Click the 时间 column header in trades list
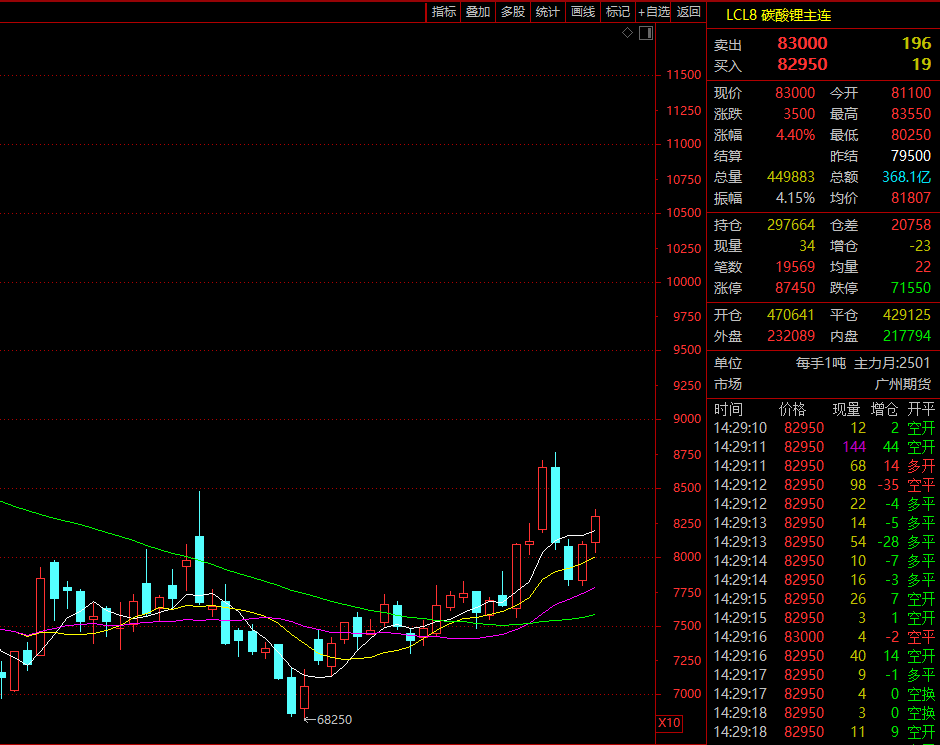Viewport: 940px width, 745px height. point(729,409)
